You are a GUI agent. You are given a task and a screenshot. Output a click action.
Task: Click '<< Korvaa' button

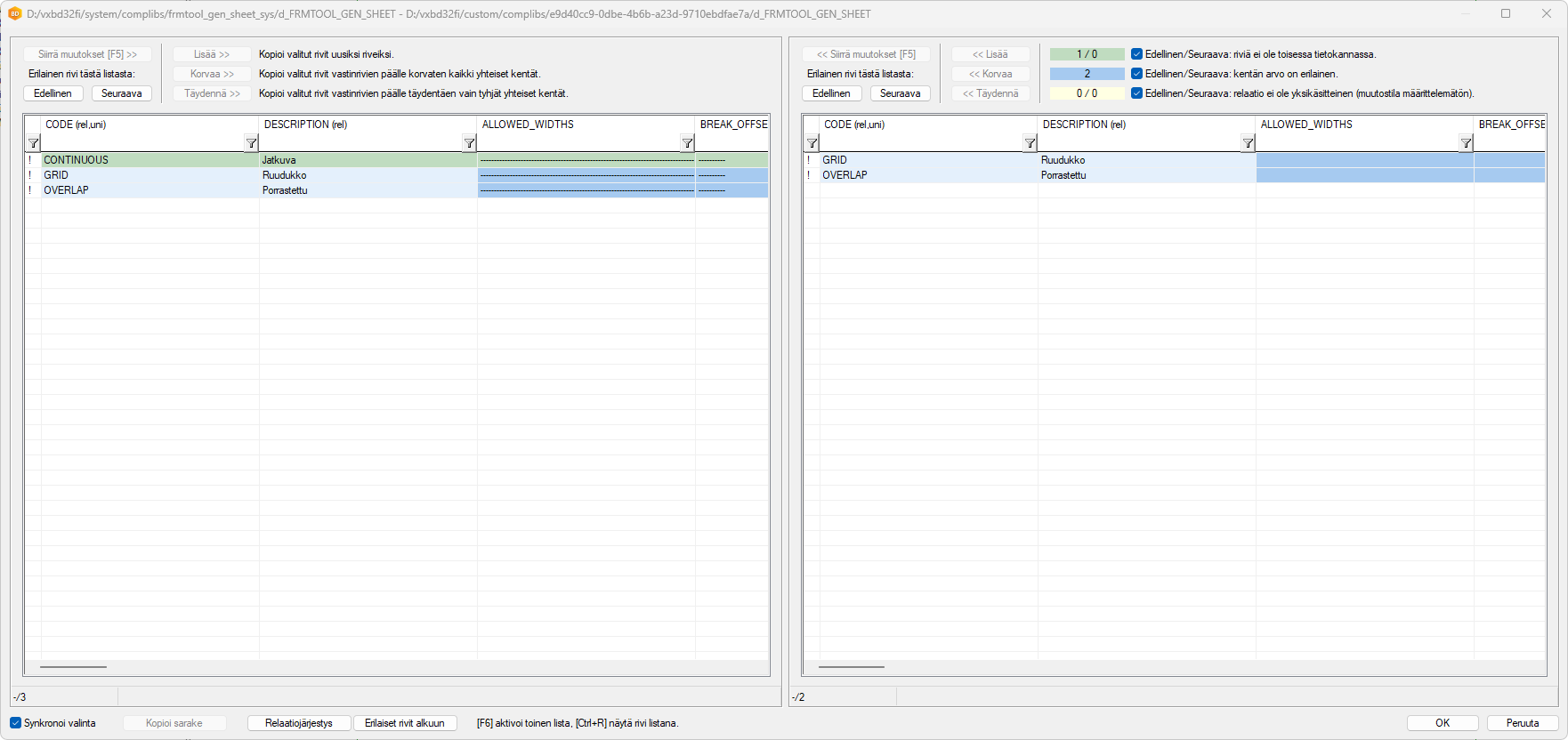[990, 74]
